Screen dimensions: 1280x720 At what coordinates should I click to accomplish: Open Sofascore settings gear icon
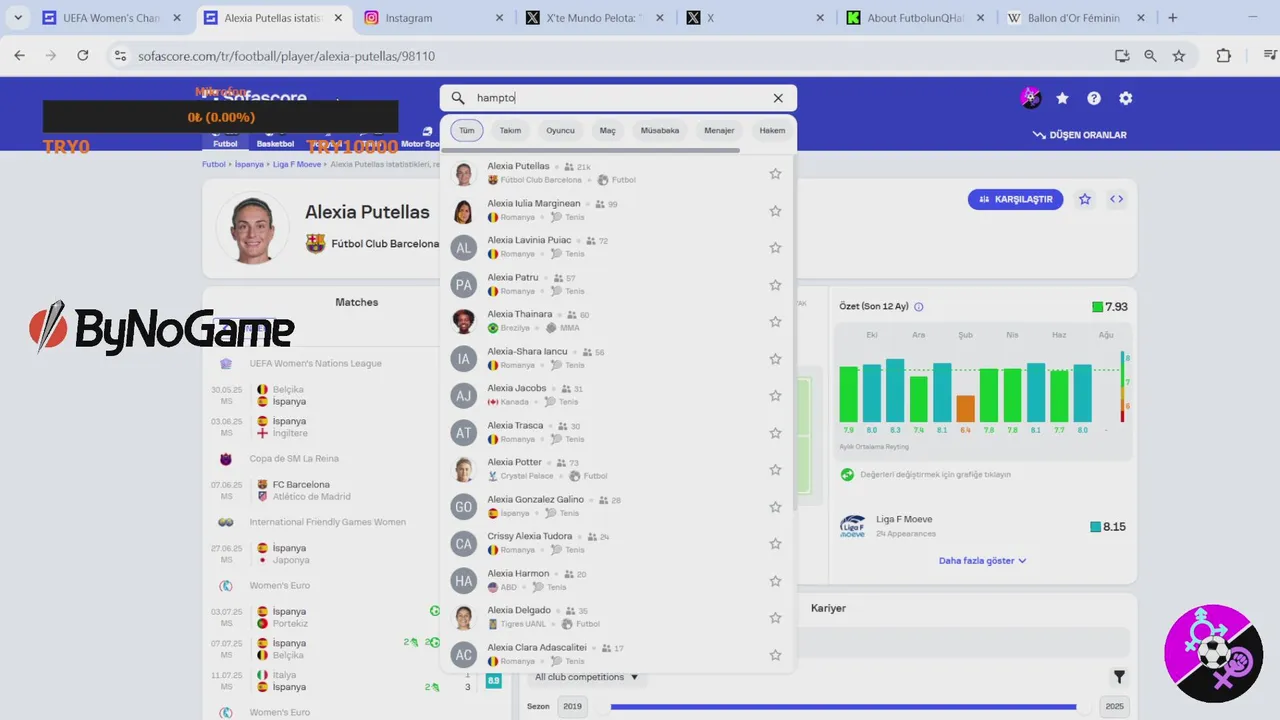click(1126, 98)
